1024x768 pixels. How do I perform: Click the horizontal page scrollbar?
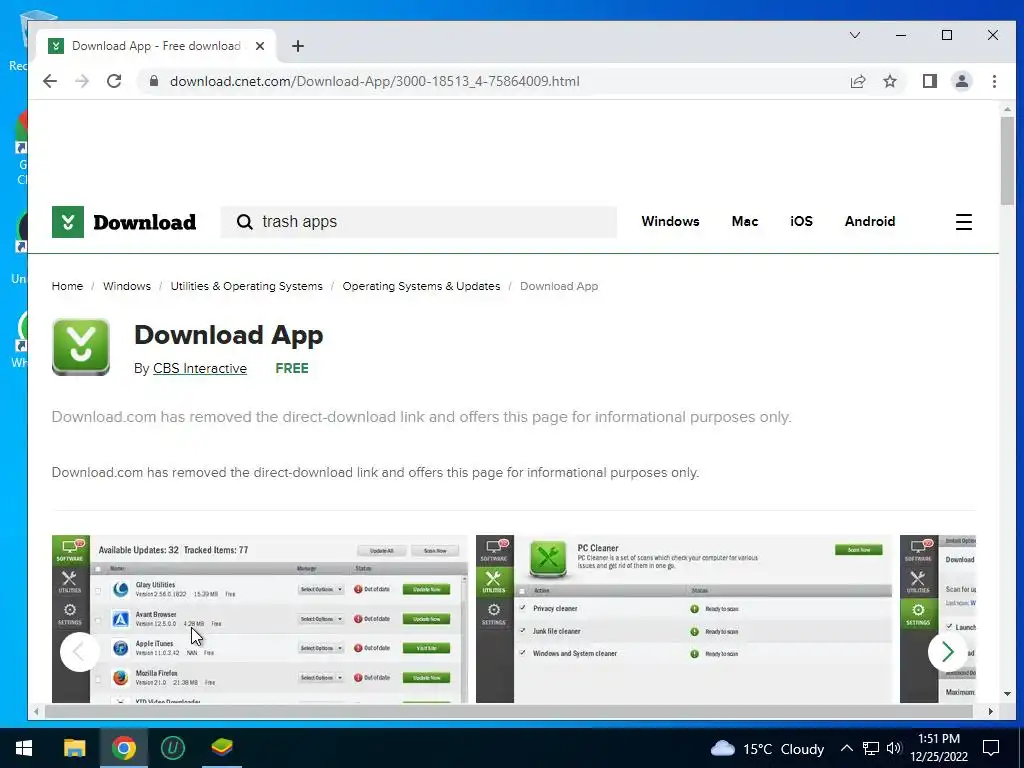(509, 711)
